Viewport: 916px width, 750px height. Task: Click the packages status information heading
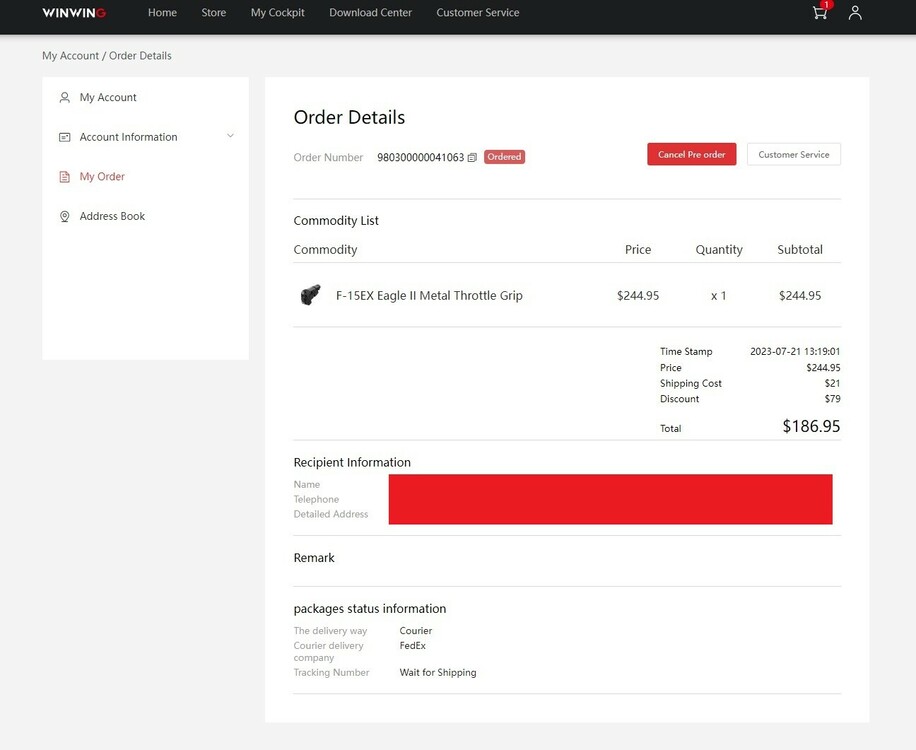pos(370,609)
